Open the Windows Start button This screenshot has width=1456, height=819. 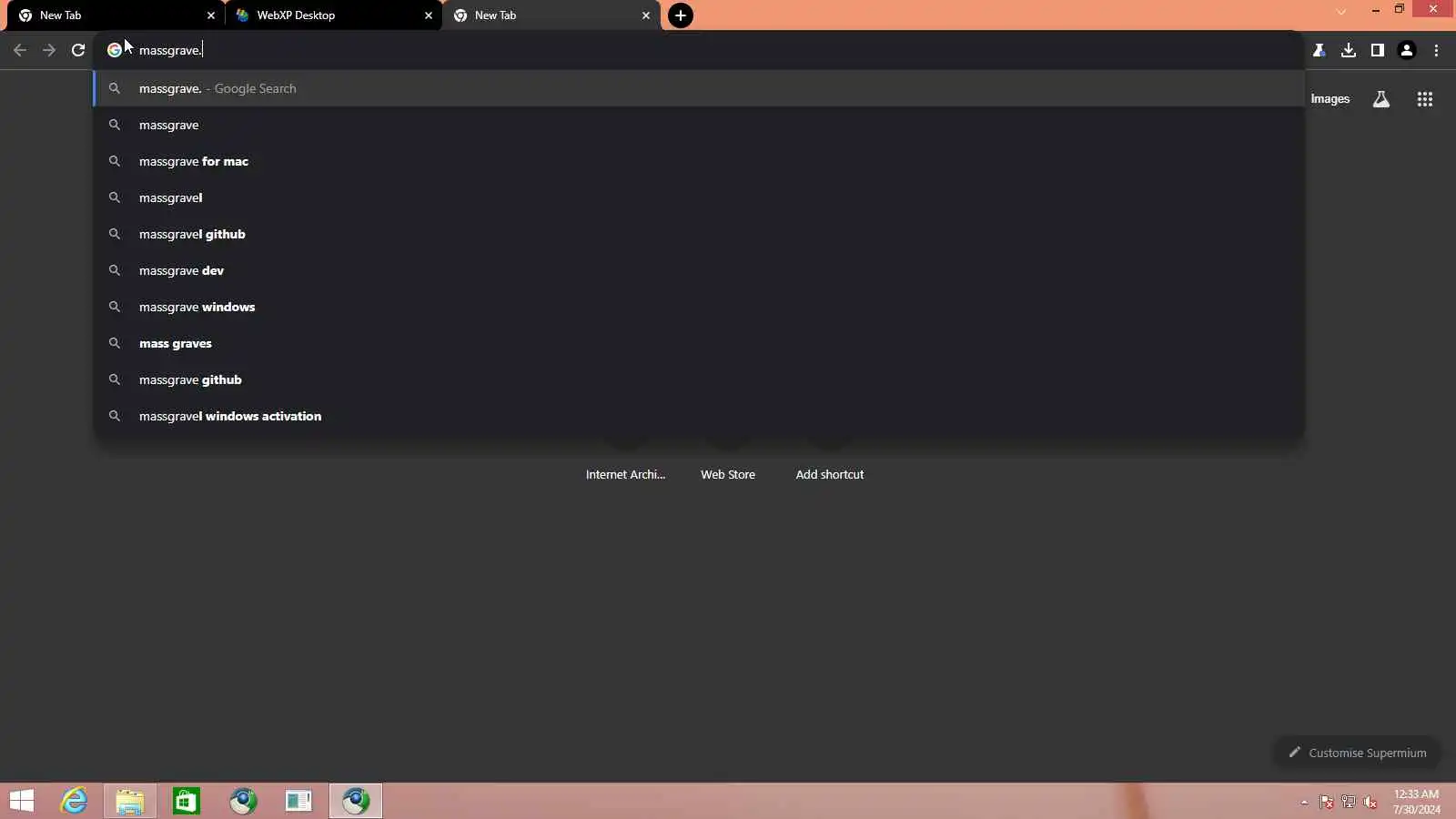[x=22, y=801]
